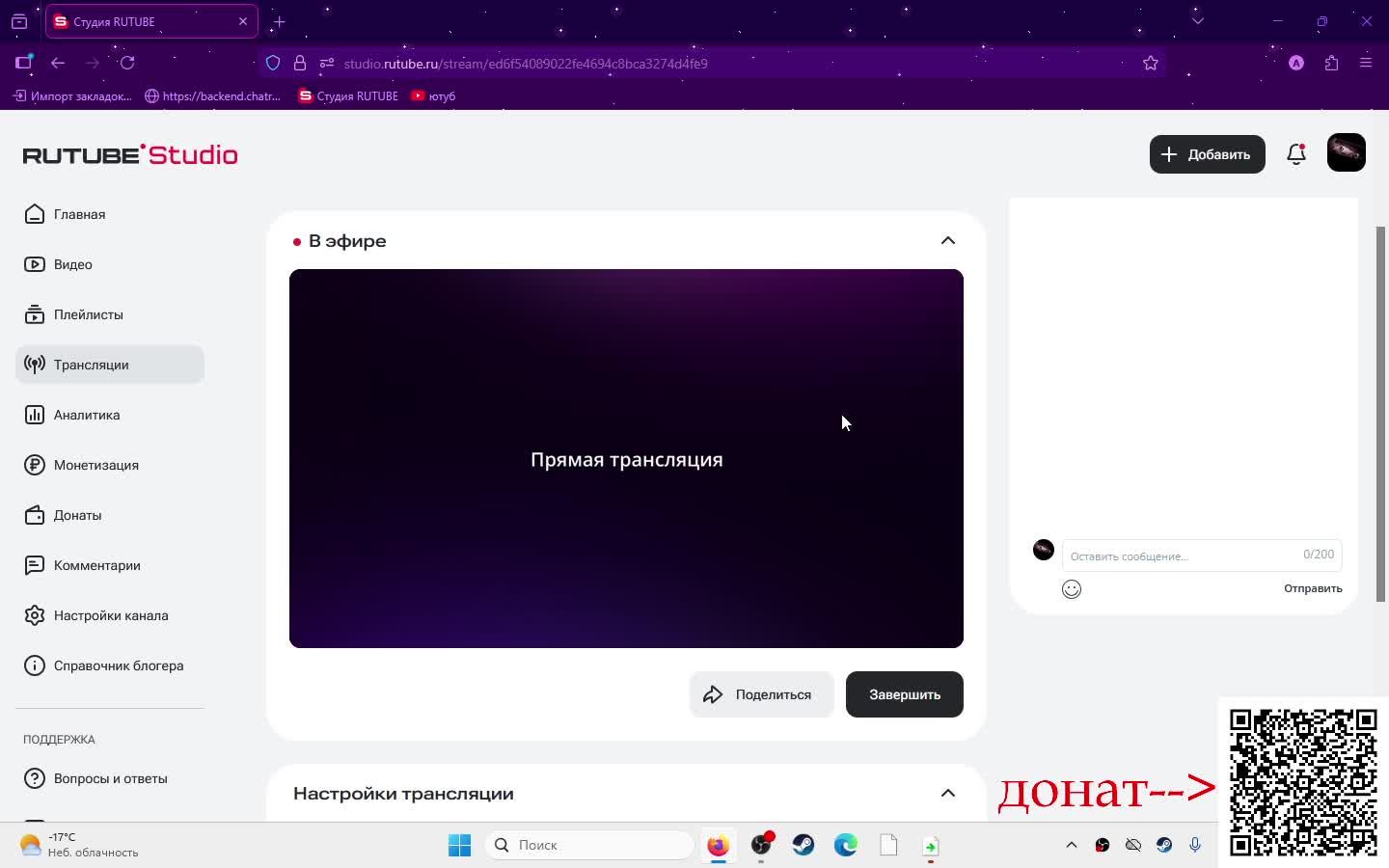Click the Настройки канала gear icon

click(35, 615)
